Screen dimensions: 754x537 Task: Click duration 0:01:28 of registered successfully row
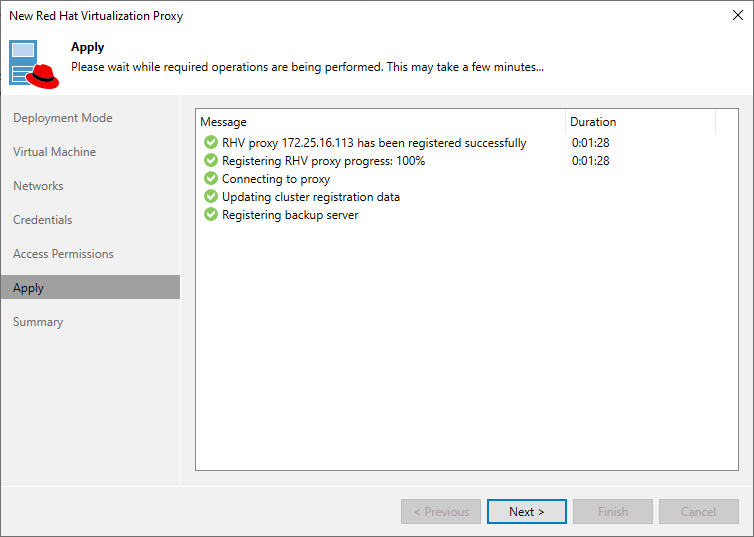[x=591, y=143]
